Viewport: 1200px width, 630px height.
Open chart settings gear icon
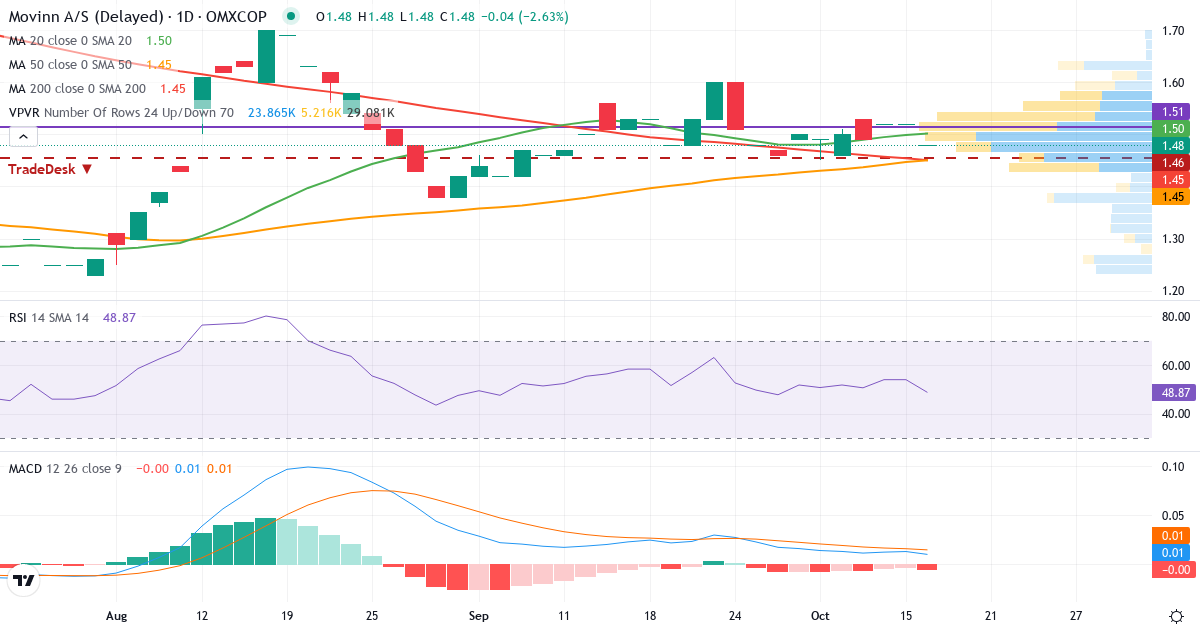coord(1176,614)
